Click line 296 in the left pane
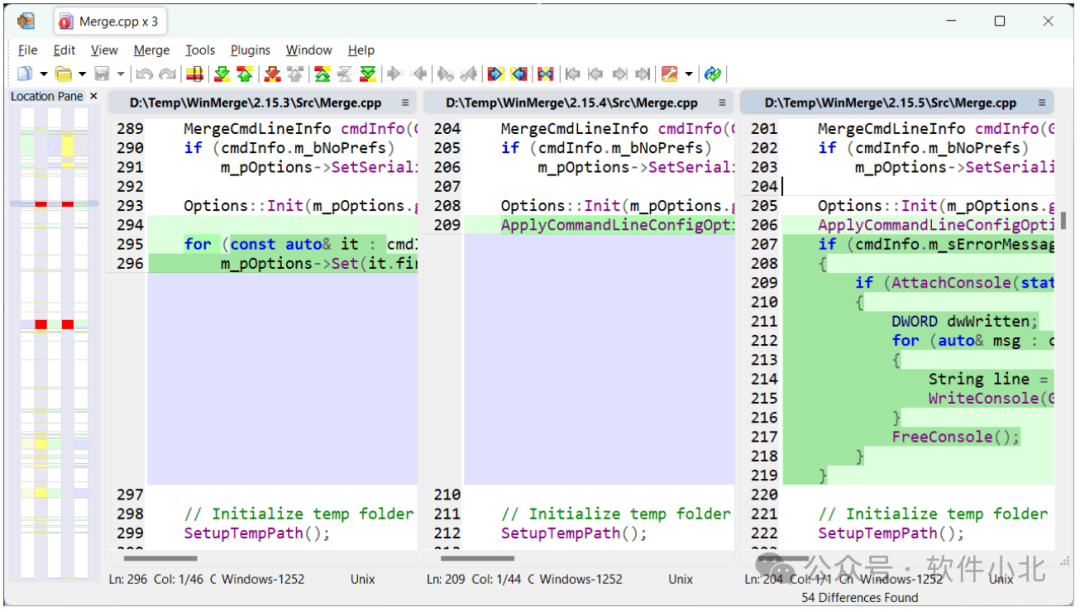 click(x=282, y=263)
